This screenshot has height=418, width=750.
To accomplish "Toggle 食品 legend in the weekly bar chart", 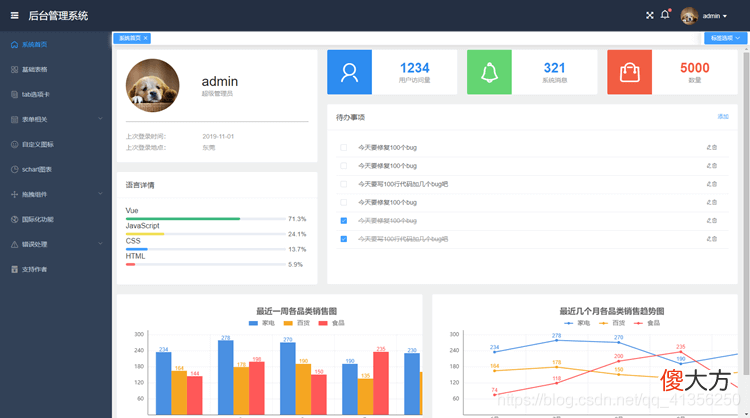I will [331, 323].
